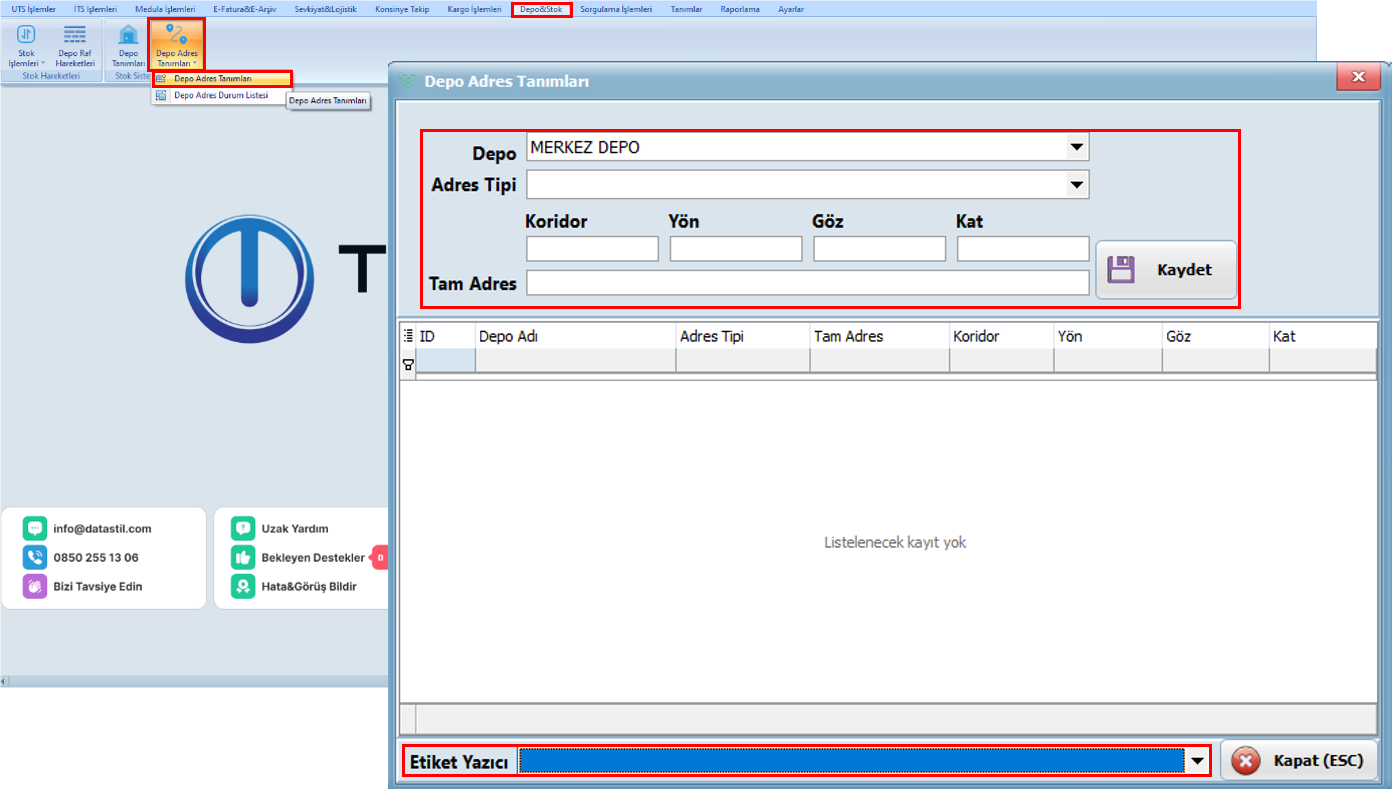Click Depo Adres Tanımları ribbon icon
Screen dimensions: 1392x789
pos(177,35)
